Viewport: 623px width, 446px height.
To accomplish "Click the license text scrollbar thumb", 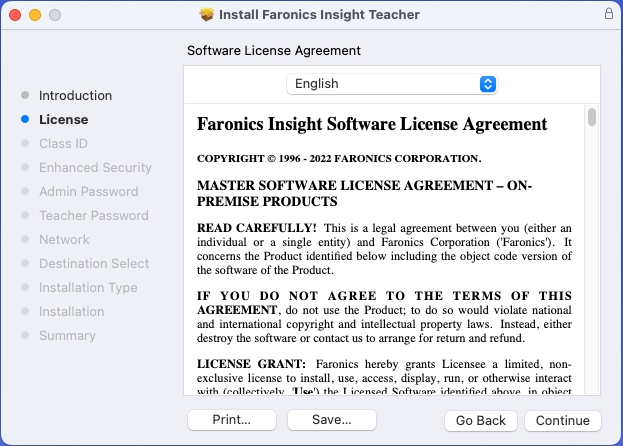I will point(592,117).
